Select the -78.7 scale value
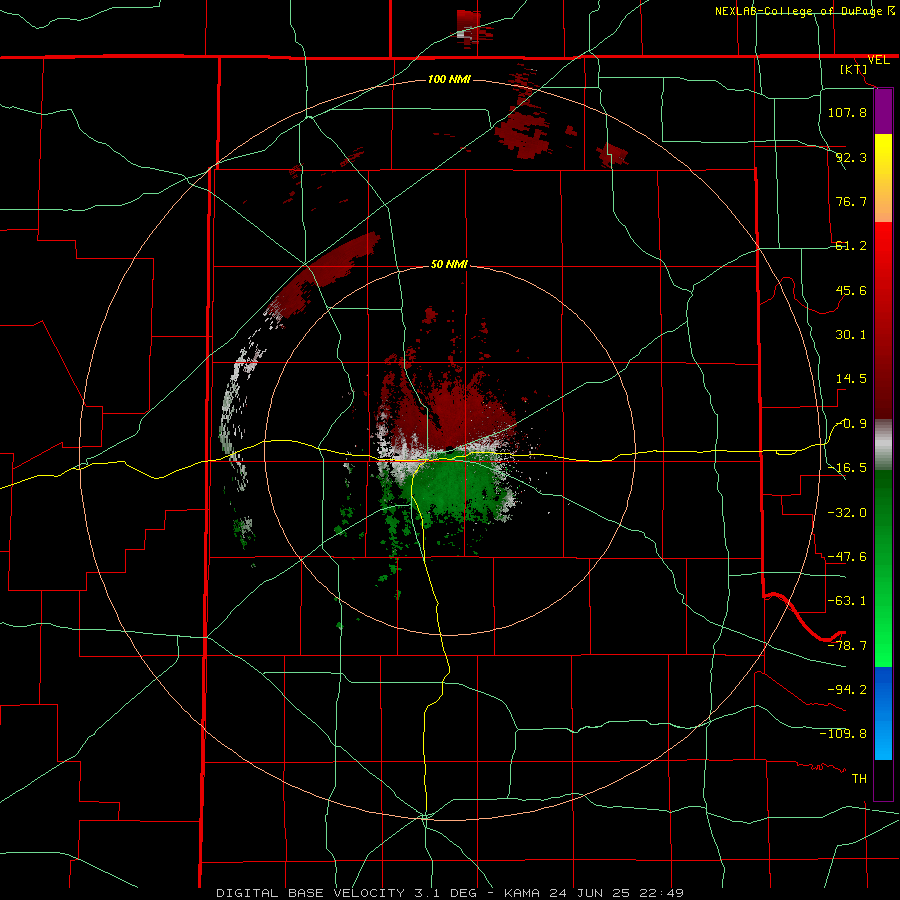900x900 pixels. click(x=847, y=646)
